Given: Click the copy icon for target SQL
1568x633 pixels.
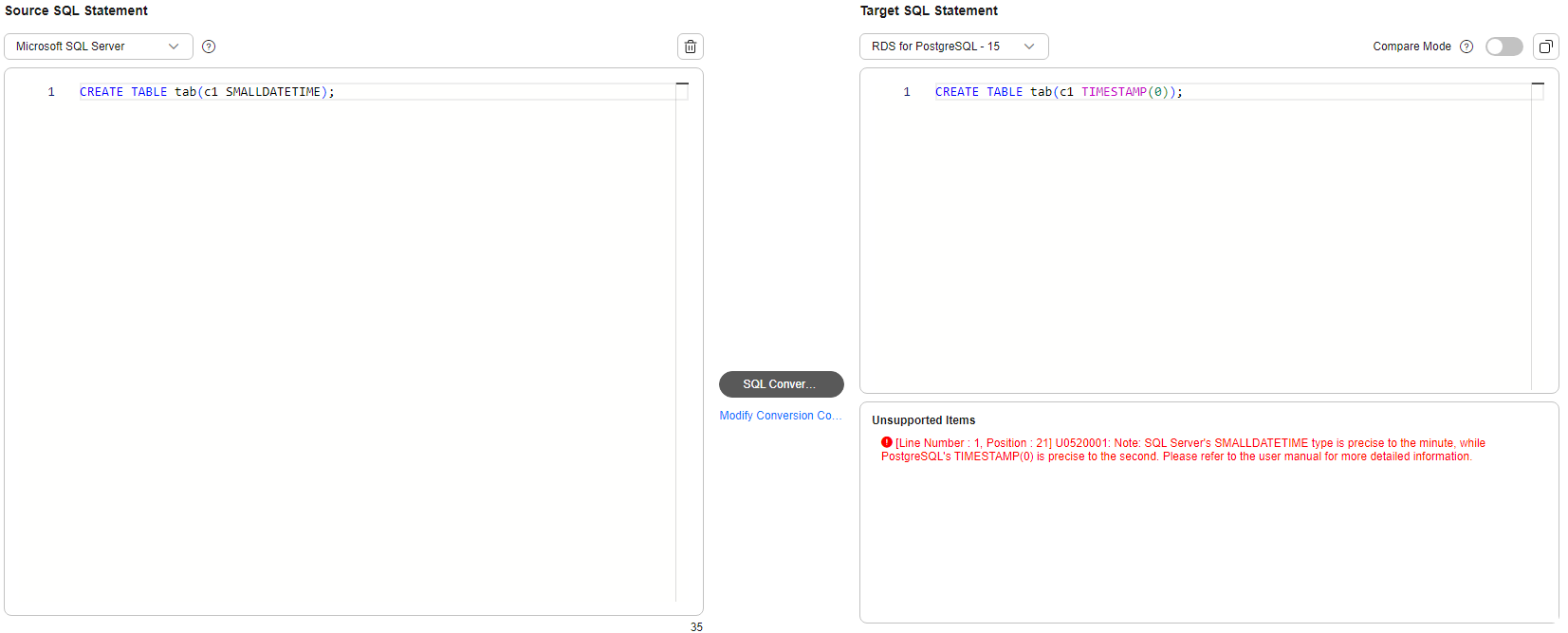Looking at the screenshot, I should click(x=1546, y=47).
